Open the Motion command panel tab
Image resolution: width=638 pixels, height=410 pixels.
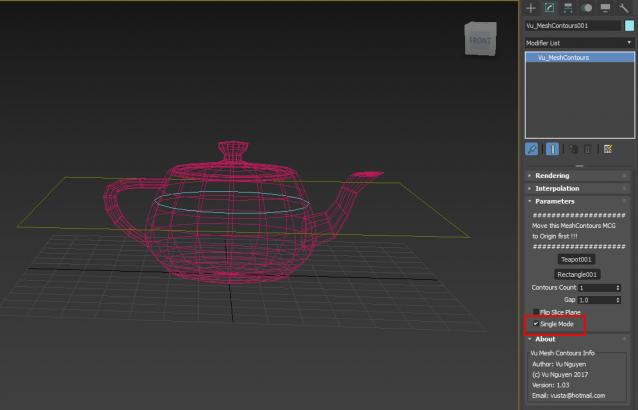pos(587,8)
